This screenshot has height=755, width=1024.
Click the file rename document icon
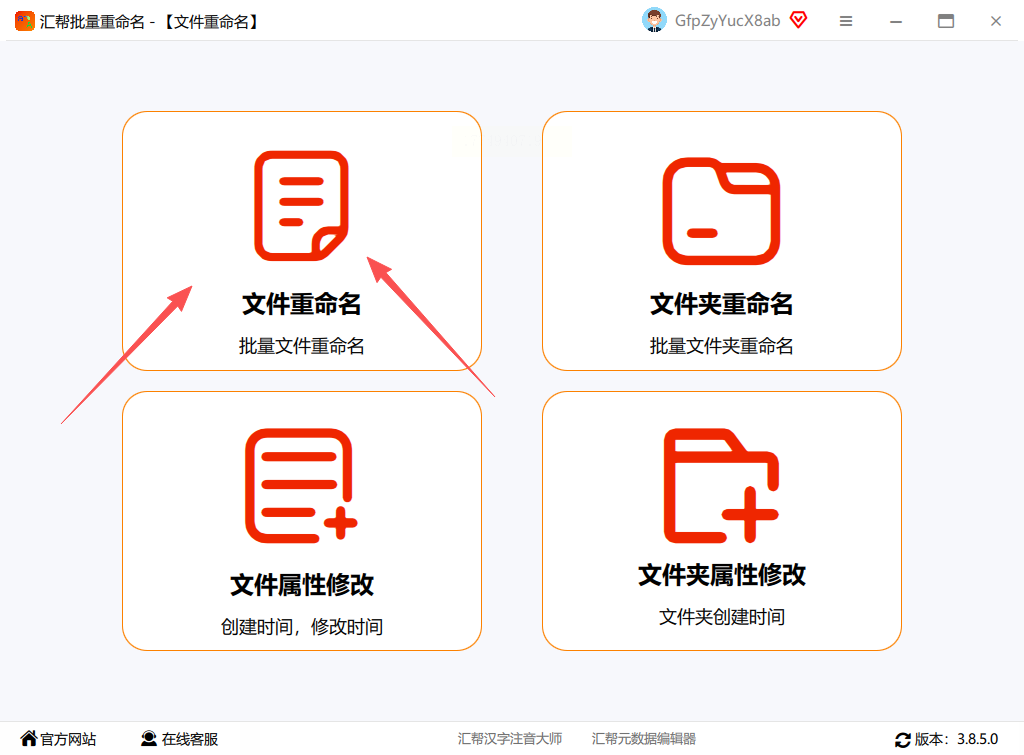click(x=301, y=206)
